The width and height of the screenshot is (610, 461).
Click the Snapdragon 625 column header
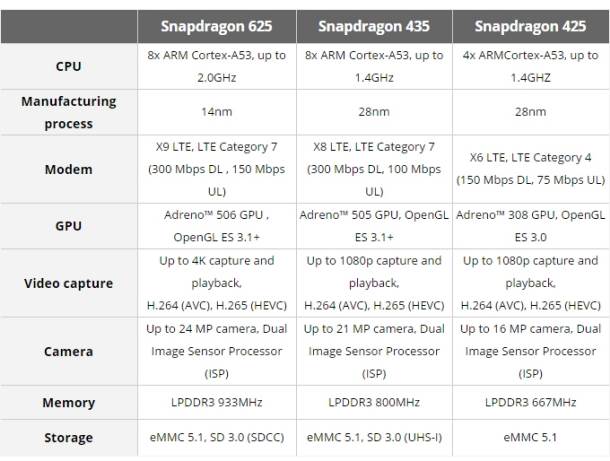(x=217, y=26)
